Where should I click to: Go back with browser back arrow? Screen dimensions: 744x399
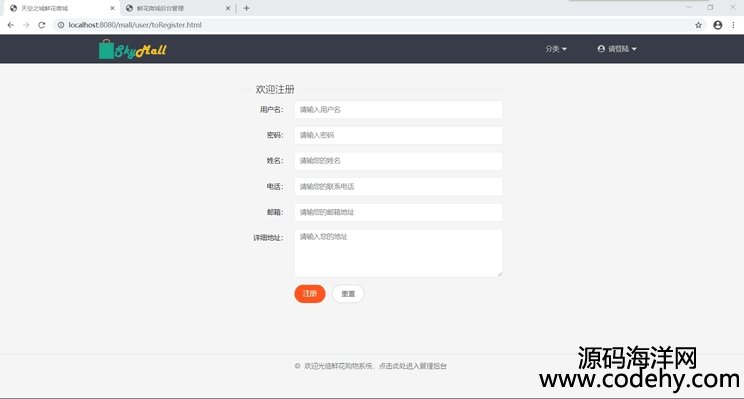pos(10,25)
